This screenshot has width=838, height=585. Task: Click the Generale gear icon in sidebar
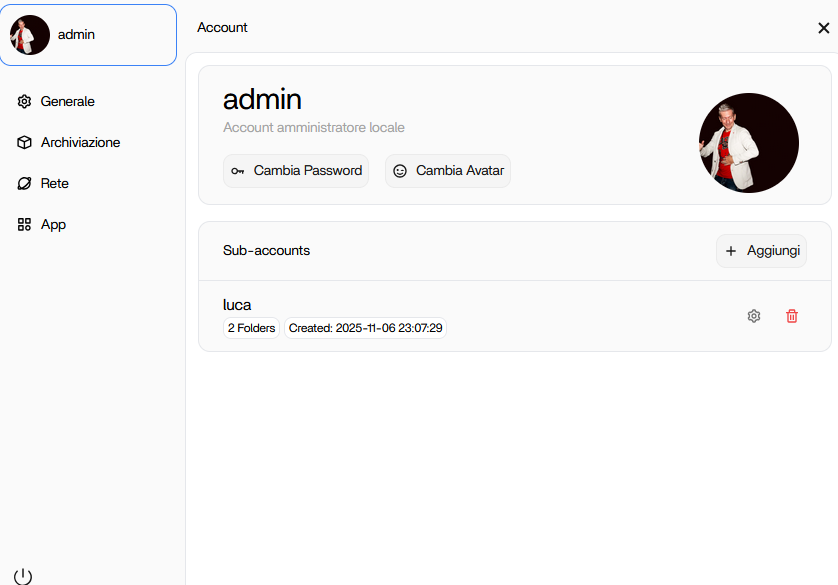pyautogui.click(x=25, y=101)
